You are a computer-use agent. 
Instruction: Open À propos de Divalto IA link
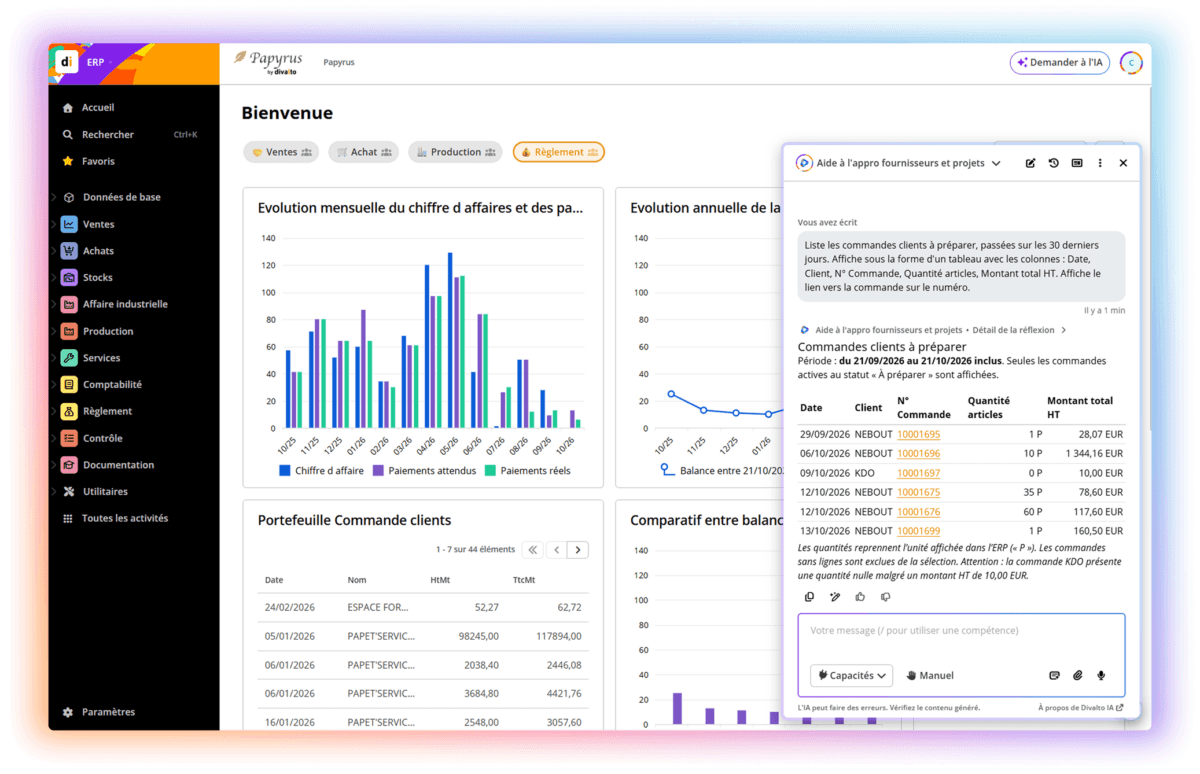coord(1080,708)
